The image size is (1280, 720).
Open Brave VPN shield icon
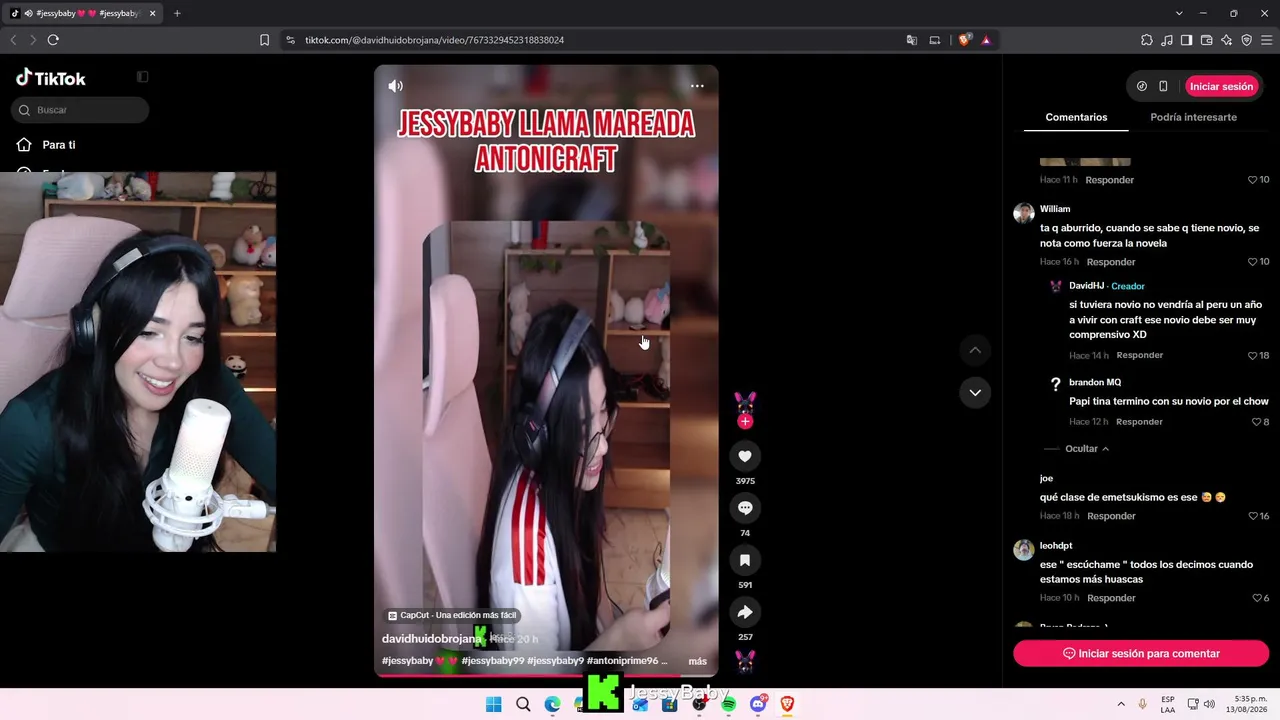[x=1247, y=40]
